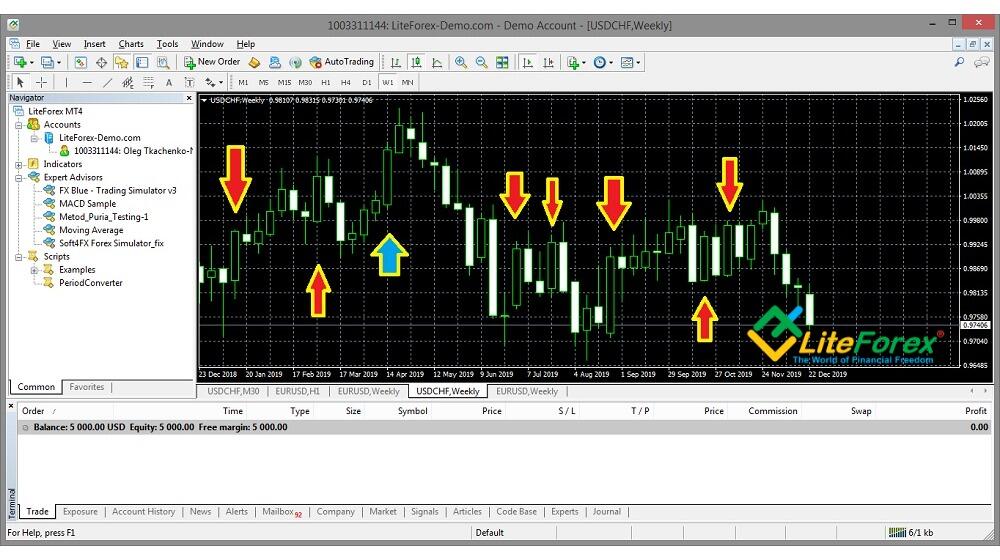
Task: Click the zoom out magnifier icon
Action: [x=481, y=62]
